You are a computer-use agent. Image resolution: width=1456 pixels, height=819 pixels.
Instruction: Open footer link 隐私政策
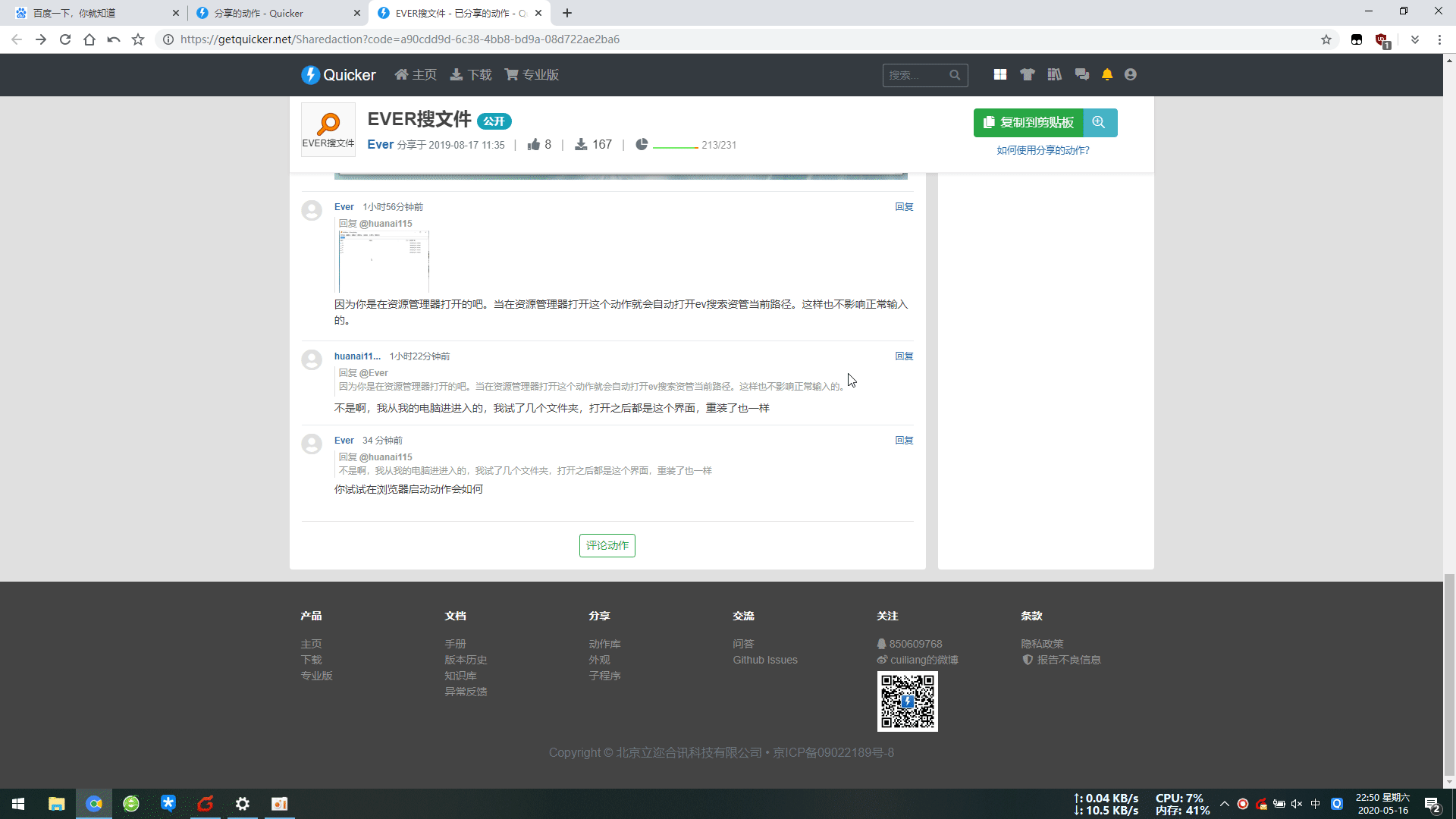[x=1042, y=644]
